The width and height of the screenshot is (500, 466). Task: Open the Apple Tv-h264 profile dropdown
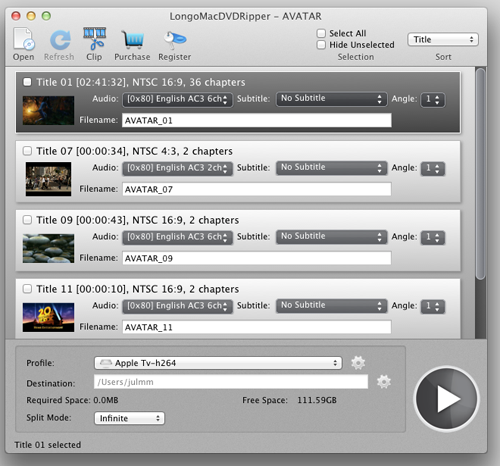[218, 363]
